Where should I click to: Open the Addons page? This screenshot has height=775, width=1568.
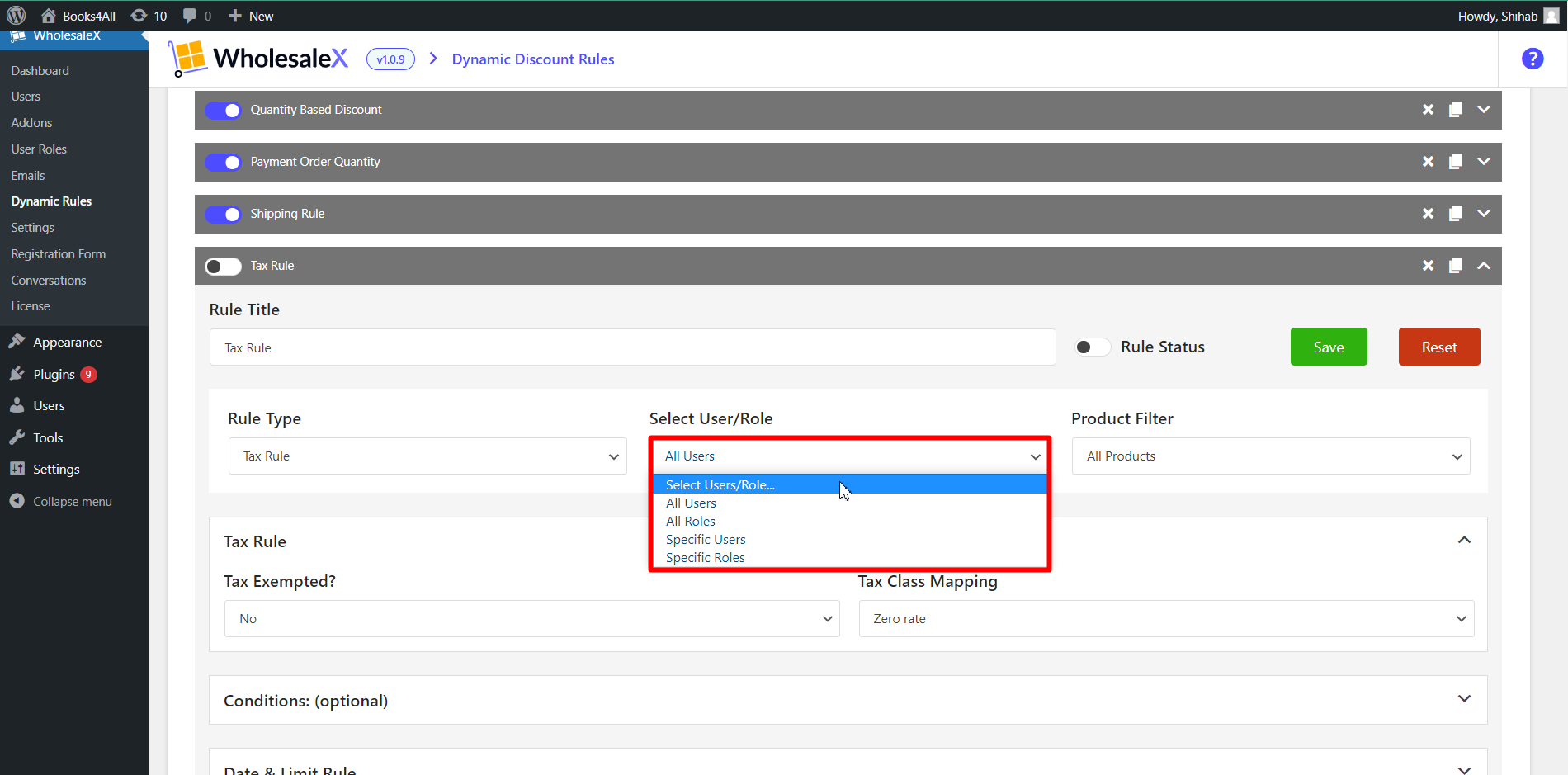point(31,123)
